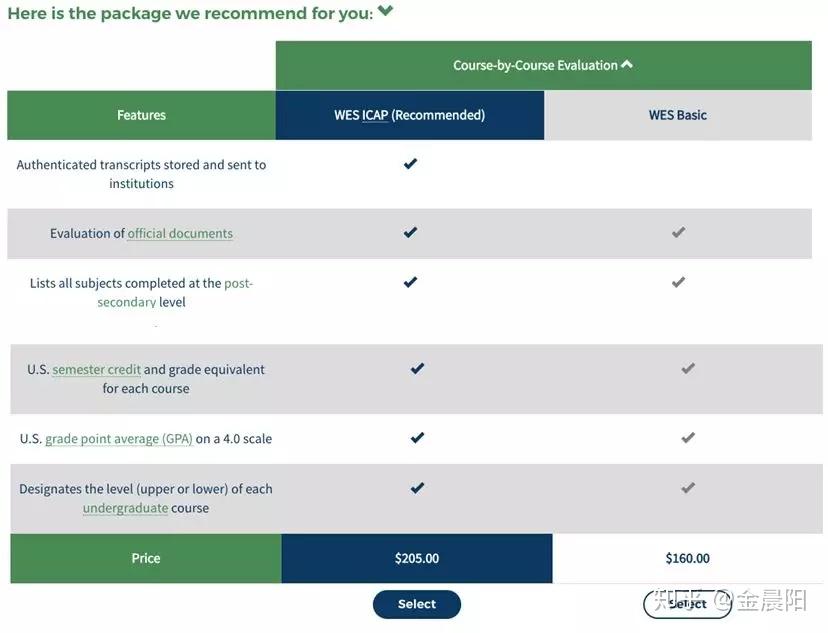Click WES Basic checkmark for subjects completed row
The width and height of the screenshot is (828, 633).
coord(678,283)
